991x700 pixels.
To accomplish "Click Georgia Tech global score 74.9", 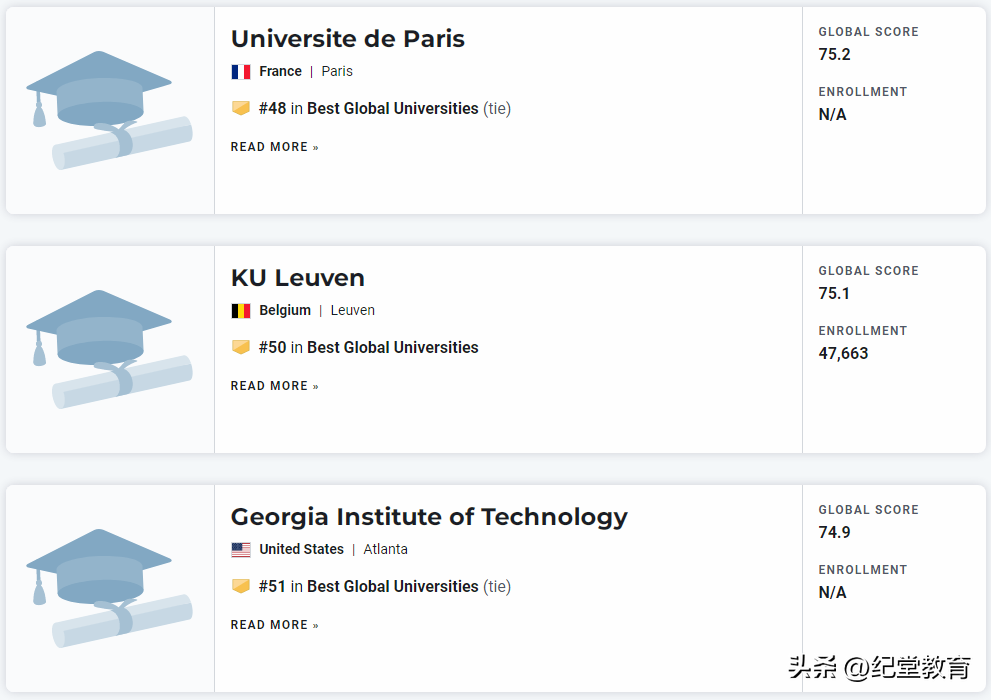I will (834, 533).
